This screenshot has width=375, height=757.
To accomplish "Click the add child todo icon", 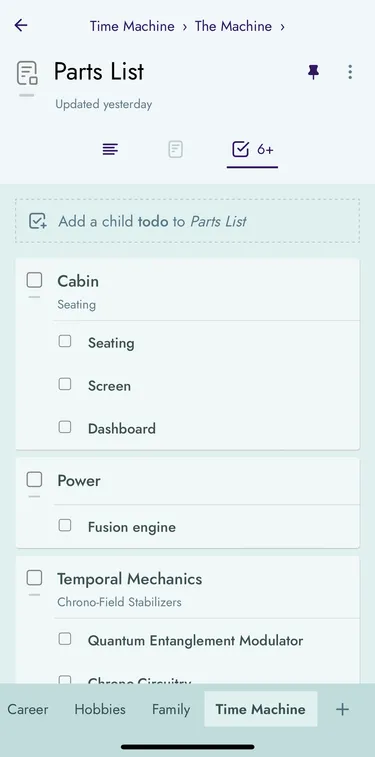I will (x=38, y=221).
